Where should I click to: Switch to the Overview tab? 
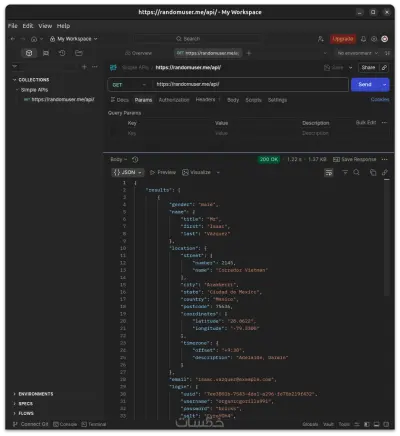[138, 53]
